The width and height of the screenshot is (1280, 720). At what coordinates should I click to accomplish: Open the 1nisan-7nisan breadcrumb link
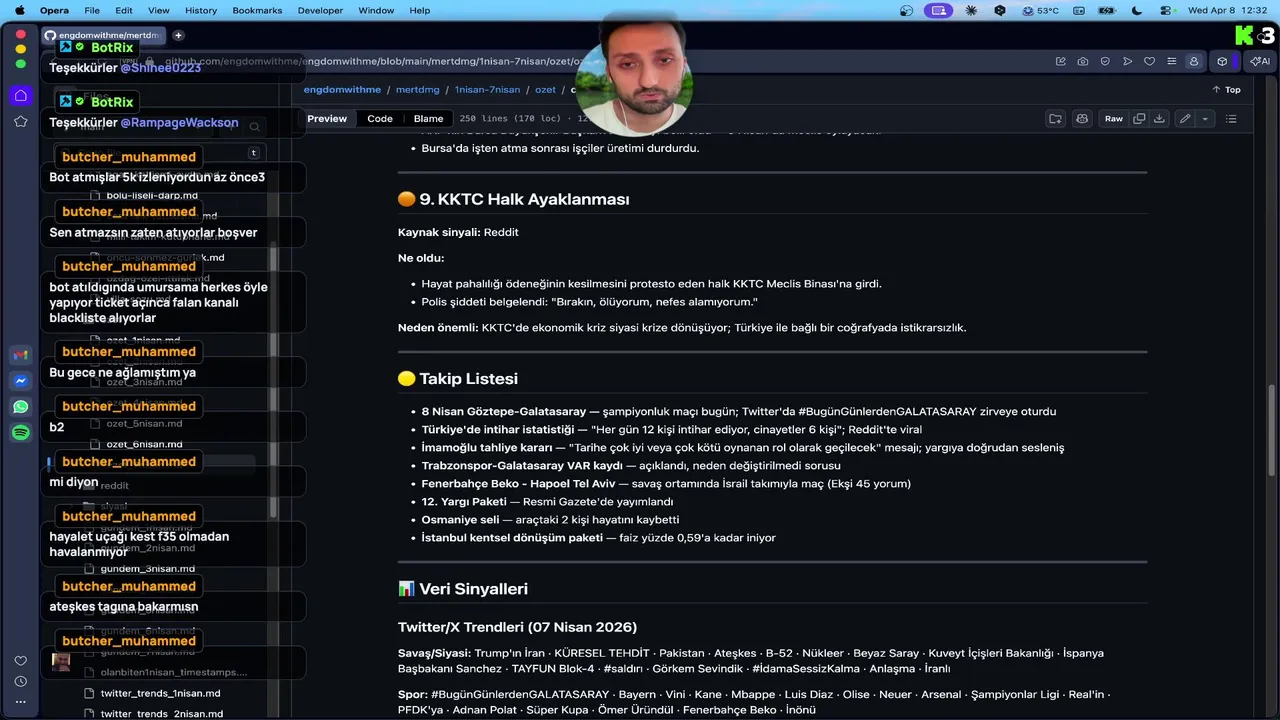[487, 89]
